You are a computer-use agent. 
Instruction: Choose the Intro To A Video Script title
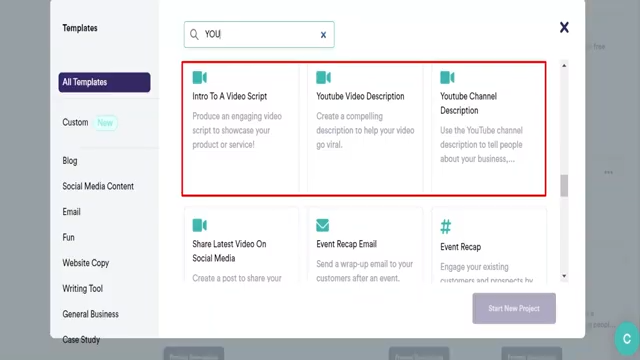click(x=229, y=96)
